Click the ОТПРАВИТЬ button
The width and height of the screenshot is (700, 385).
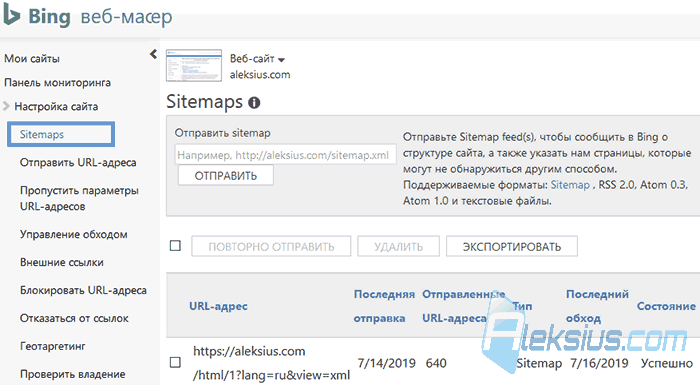[226, 176]
